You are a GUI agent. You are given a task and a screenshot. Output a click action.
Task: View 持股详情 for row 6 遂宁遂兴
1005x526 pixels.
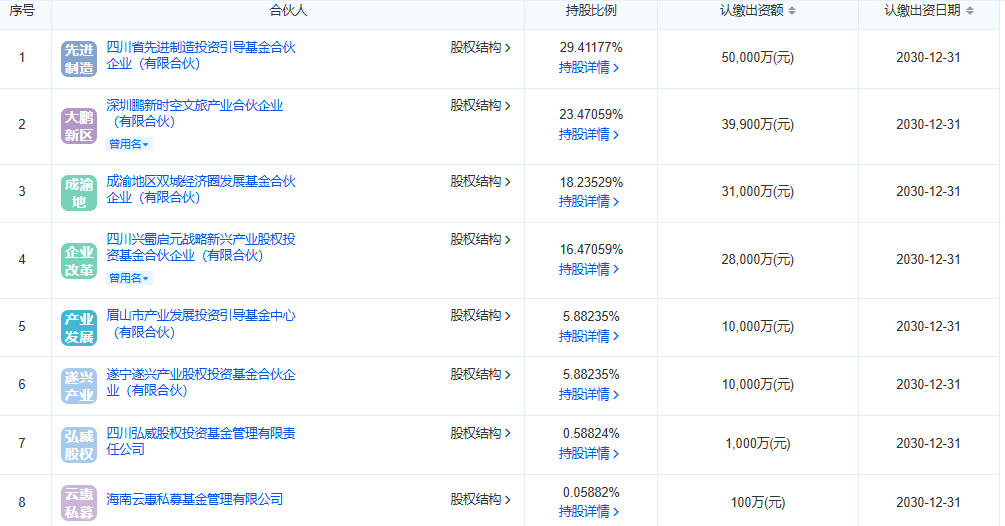coord(588,395)
